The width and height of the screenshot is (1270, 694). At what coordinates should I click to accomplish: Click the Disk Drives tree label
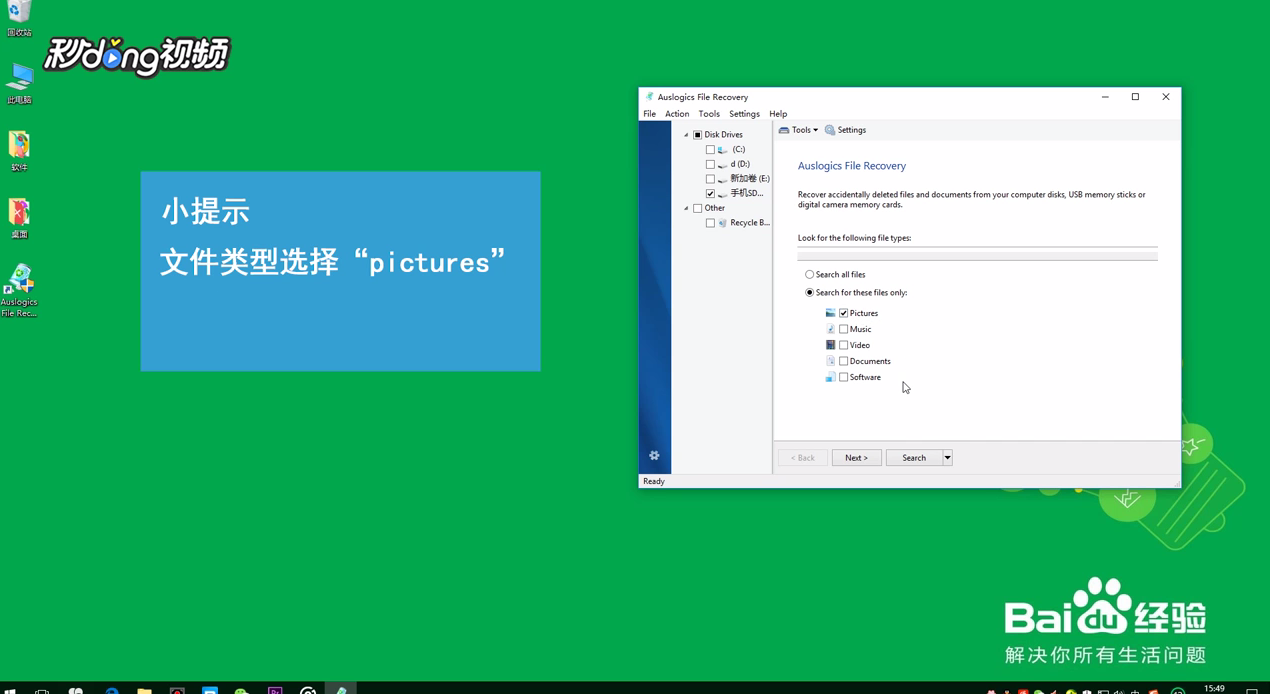(x=723, y=135)
